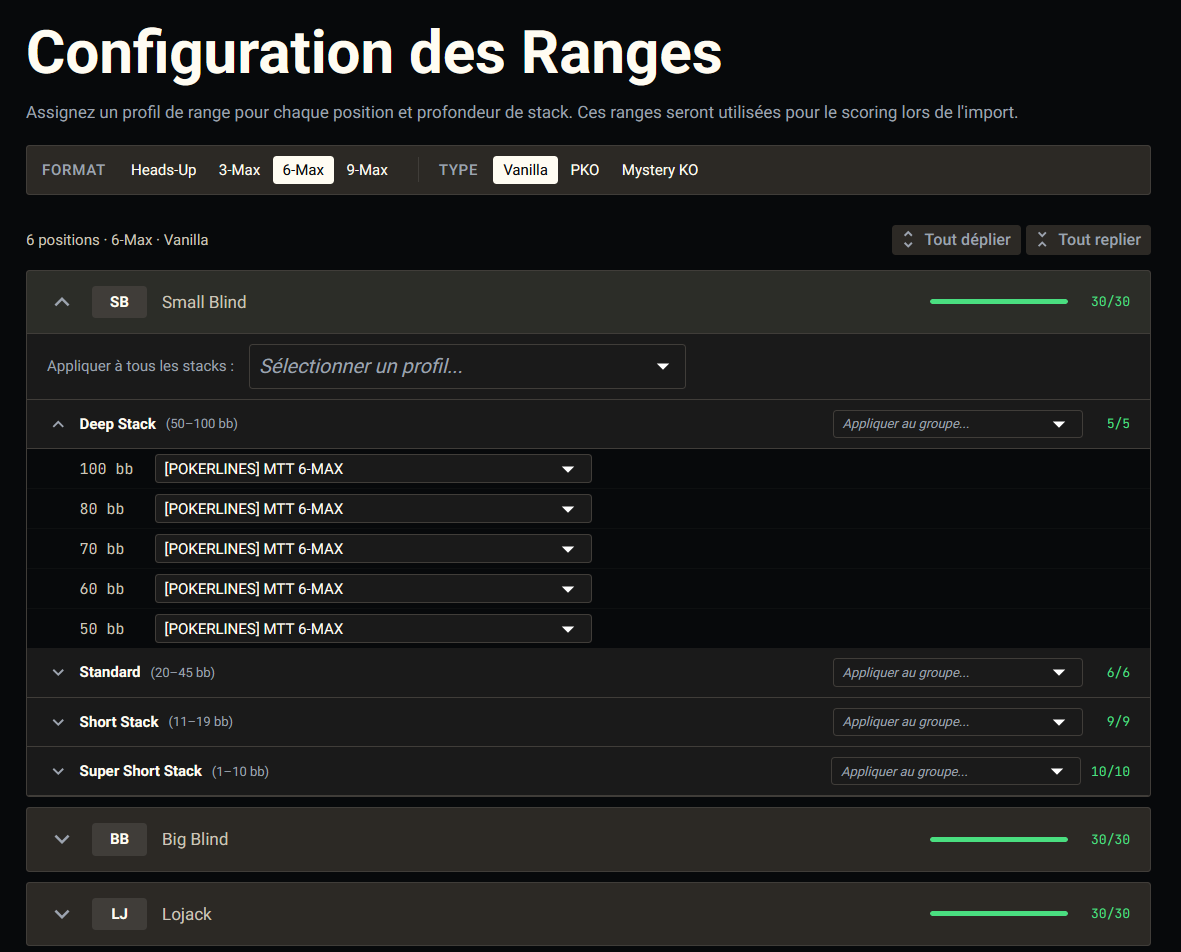Click the Small Blind 30/30 counter

point(1110,301)
